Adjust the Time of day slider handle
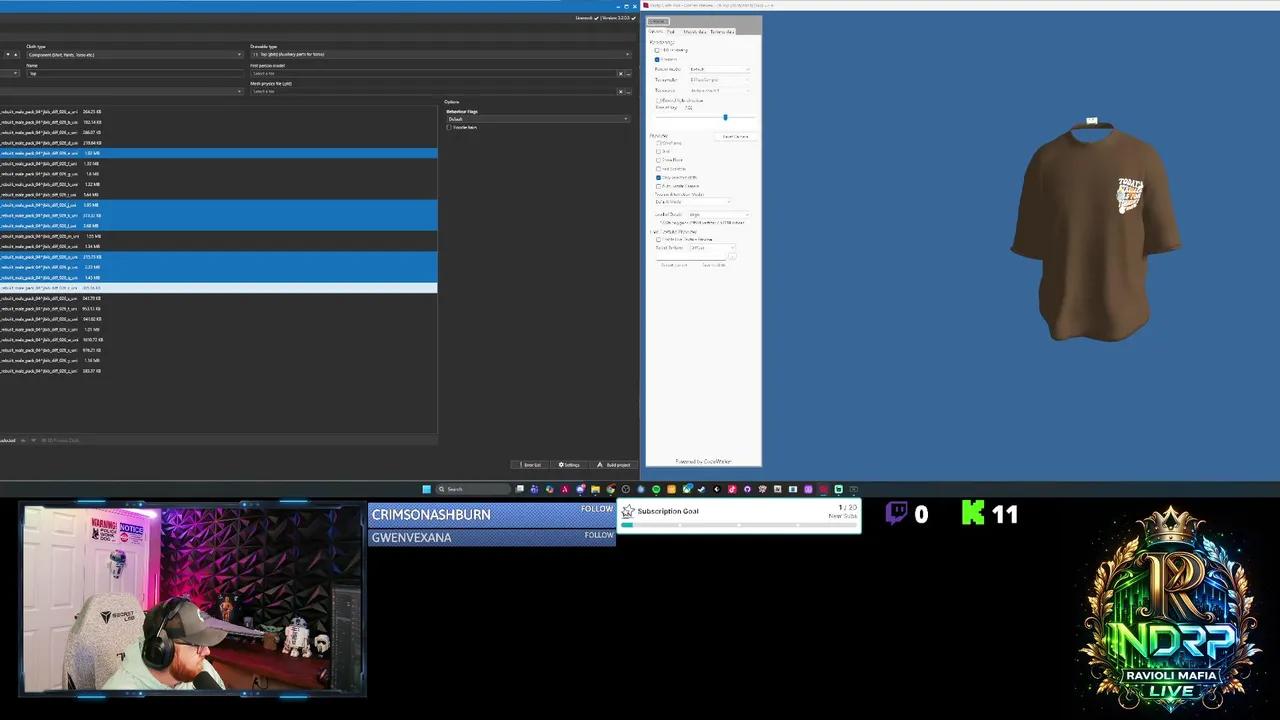Screen dimensions: 1280x720 pos(725,117)
